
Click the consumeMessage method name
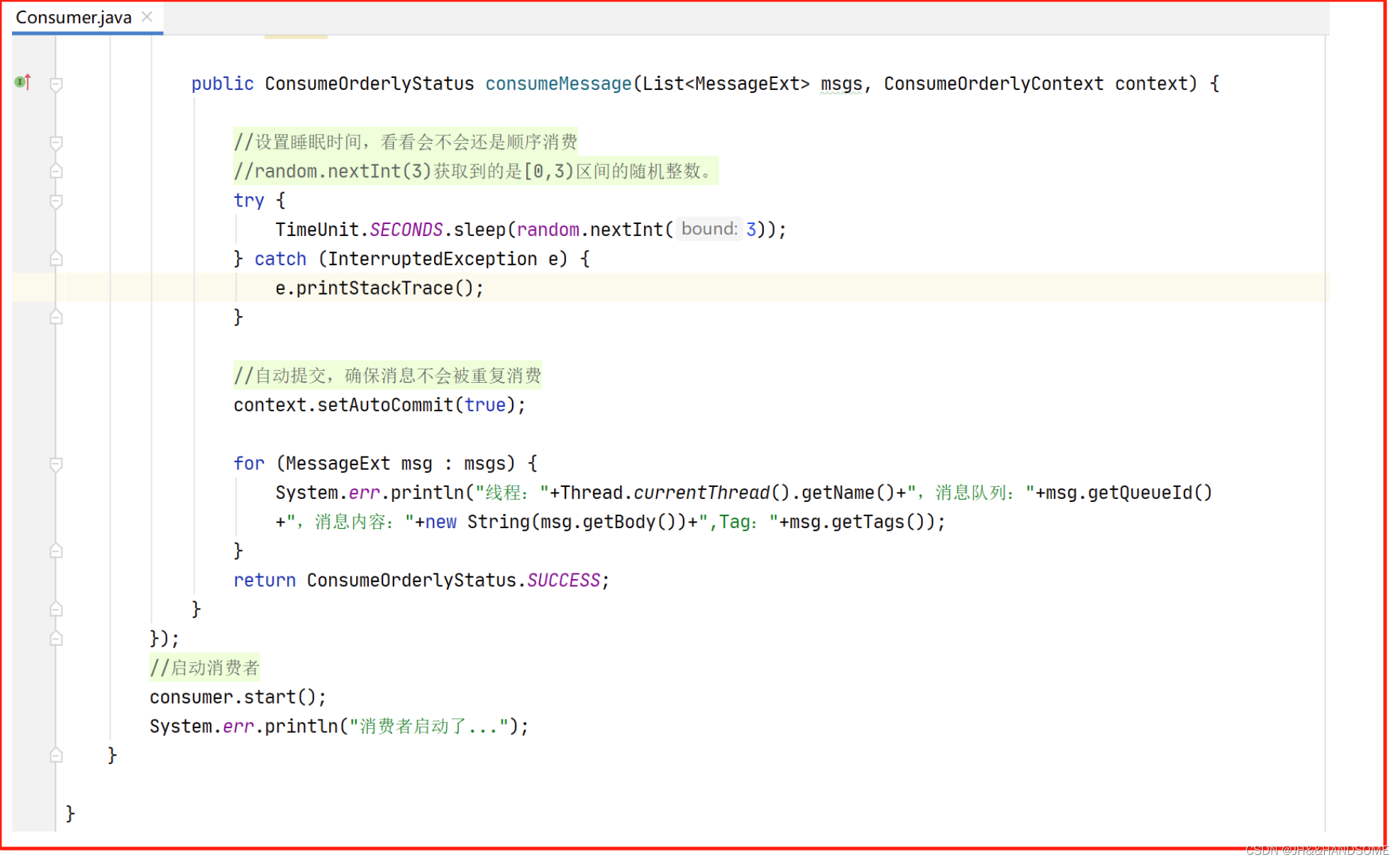557,84
